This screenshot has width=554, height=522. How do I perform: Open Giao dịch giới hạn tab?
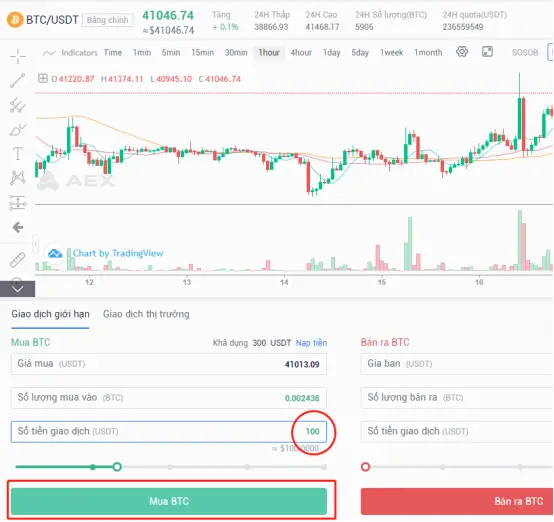(50, 314)
